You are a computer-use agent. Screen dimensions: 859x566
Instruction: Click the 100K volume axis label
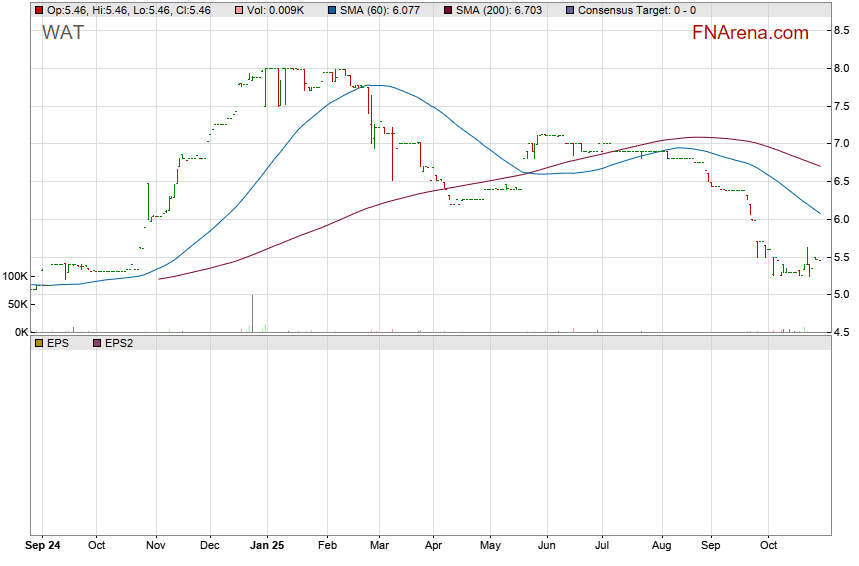pyautogui.click(x=14, y=276)
